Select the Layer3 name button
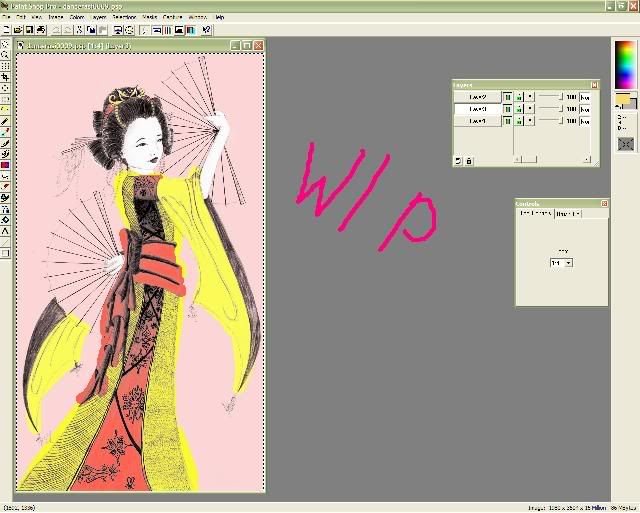This screenshot has width=640, height=513. 477,109
